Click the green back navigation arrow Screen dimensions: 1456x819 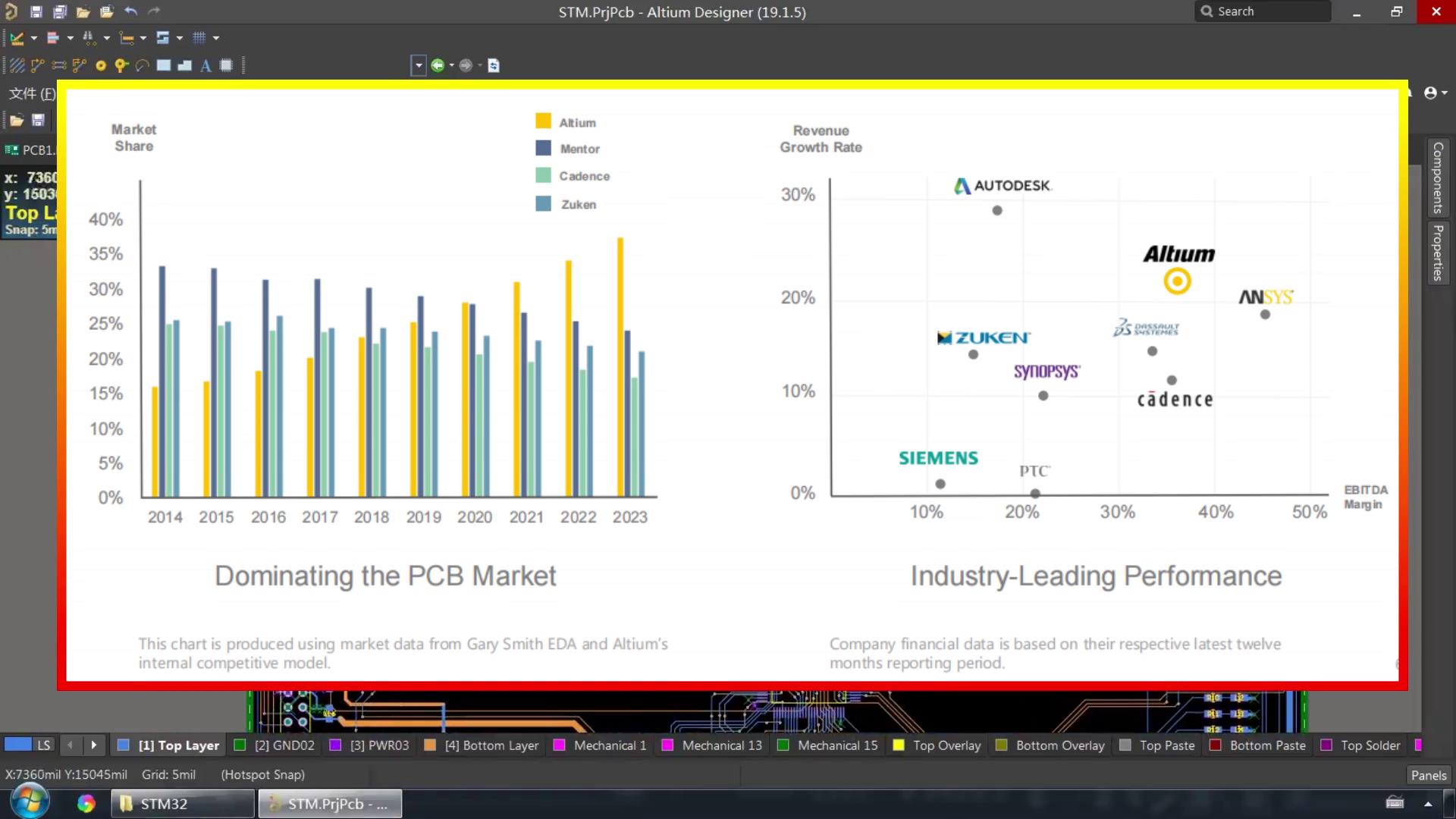[x=437, y=66]
